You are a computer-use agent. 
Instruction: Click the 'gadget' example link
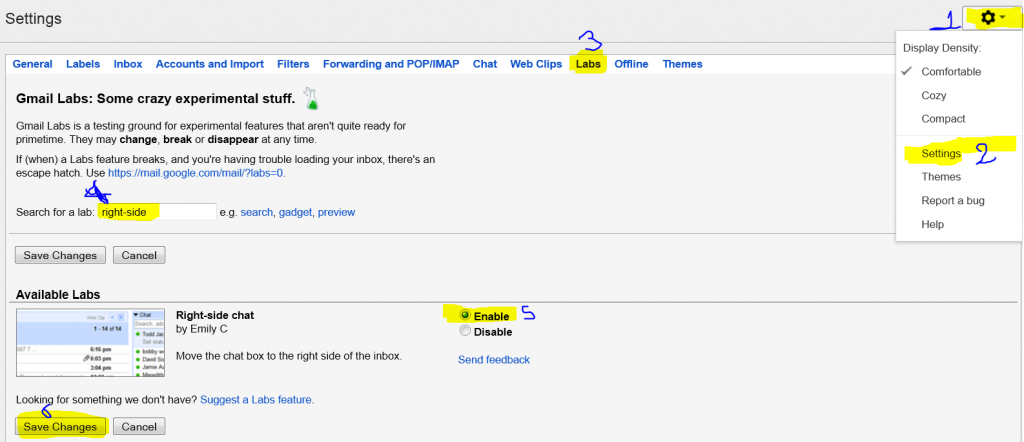point(295,212)
